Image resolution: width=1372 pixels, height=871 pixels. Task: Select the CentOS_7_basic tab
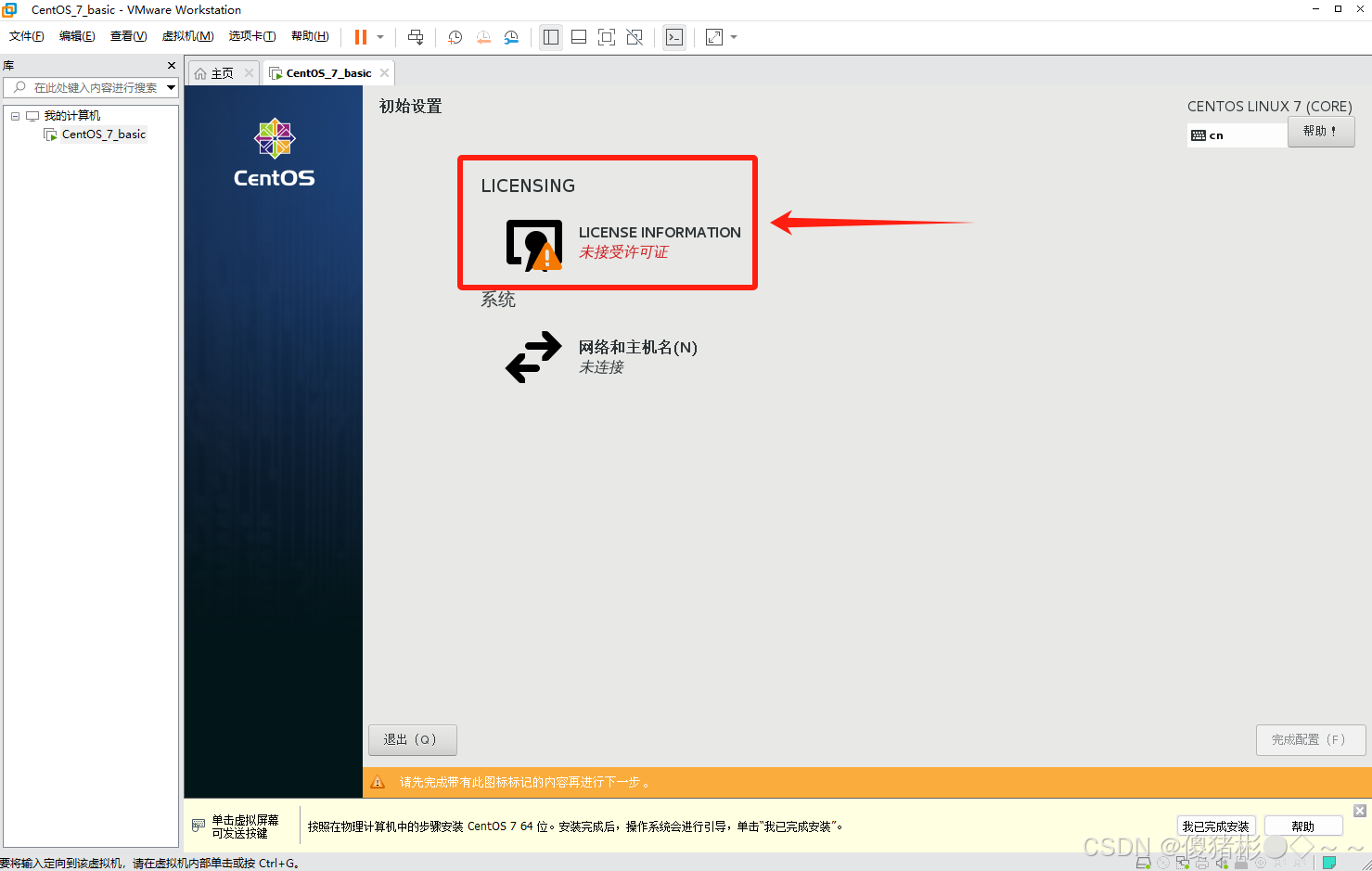coord(328,73)
